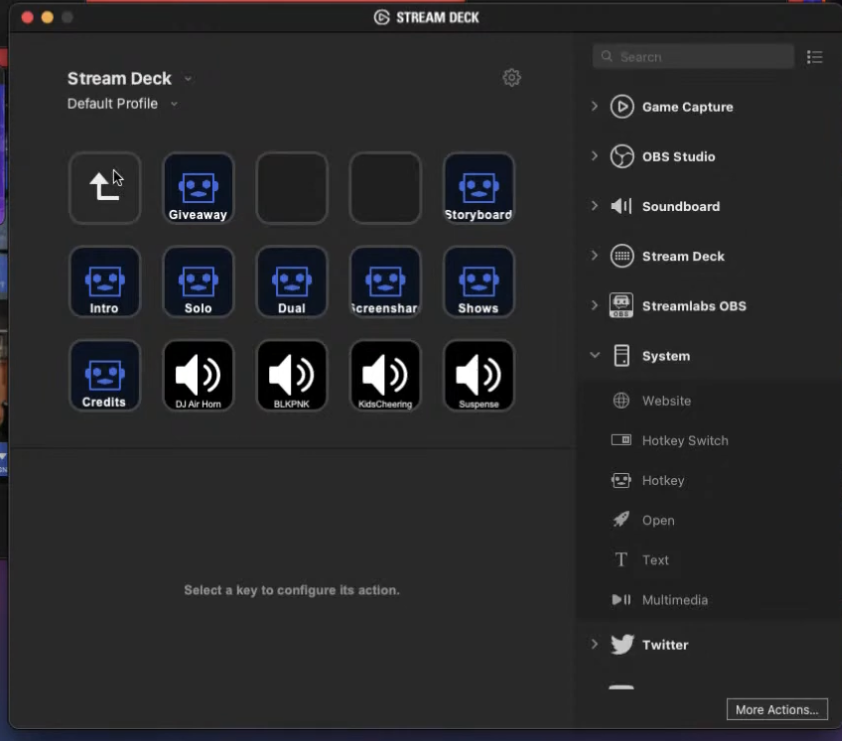The width and height of the screenshot is (842, 741).
Task: Select the Suspense sound key
Action: tap(478, 375)
